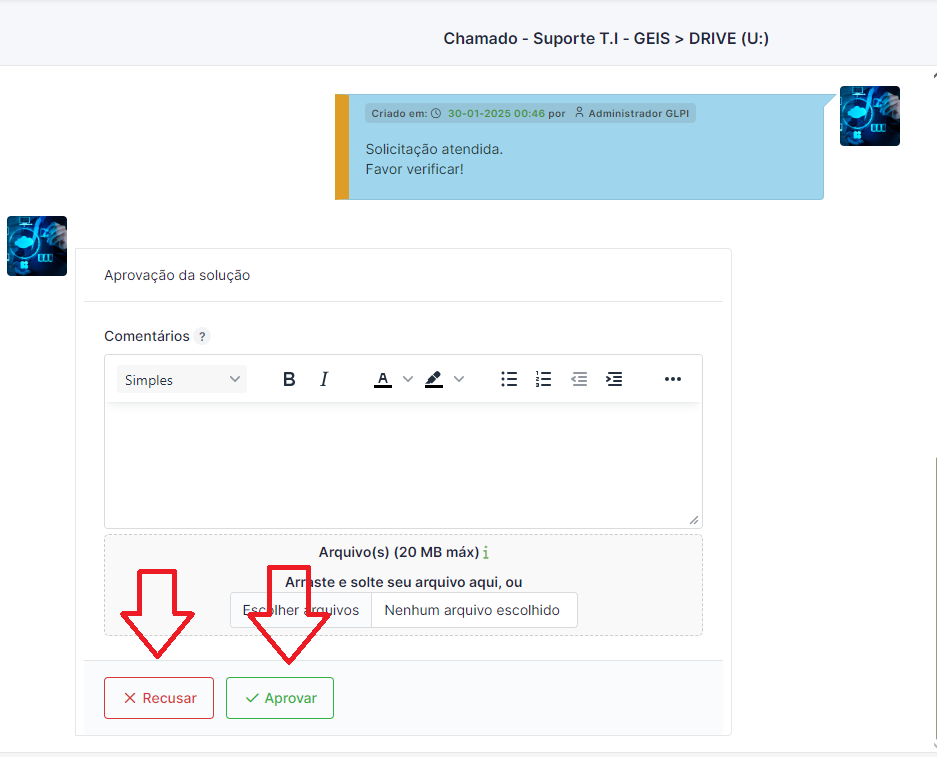The image size is (937, 757).
Task: Click the Comentários help question mark icon
Action: tap(202, 337)
